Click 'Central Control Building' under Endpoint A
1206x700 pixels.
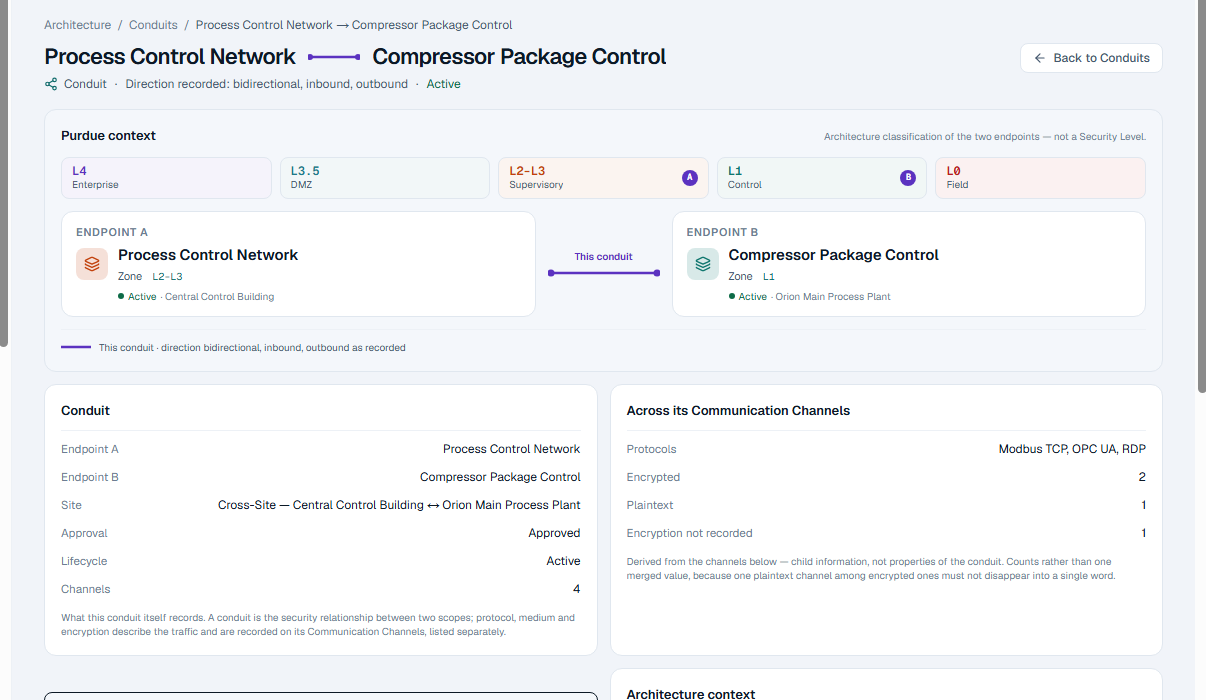click(219, 297)
